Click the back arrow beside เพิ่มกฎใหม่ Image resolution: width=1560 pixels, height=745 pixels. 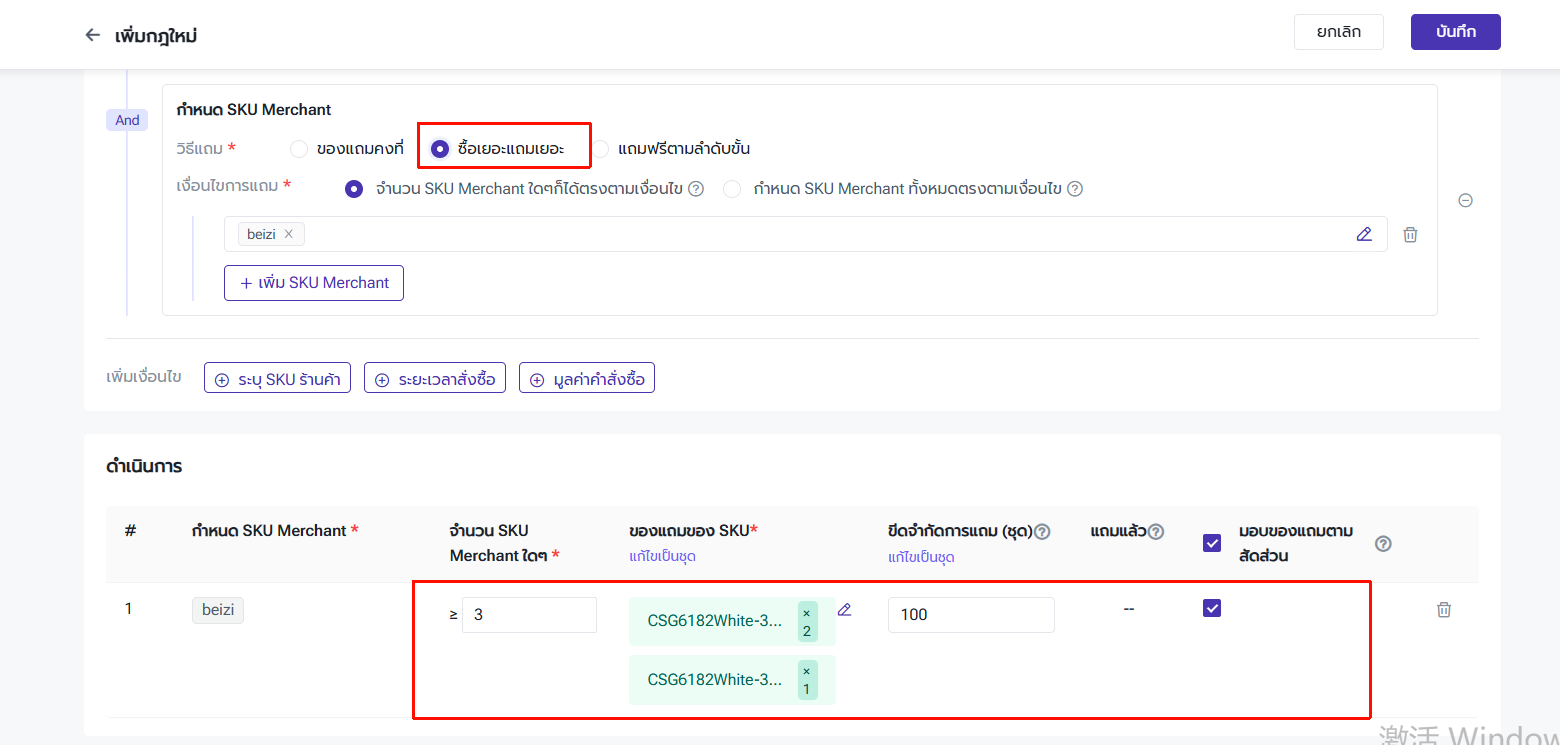[93, 35]
